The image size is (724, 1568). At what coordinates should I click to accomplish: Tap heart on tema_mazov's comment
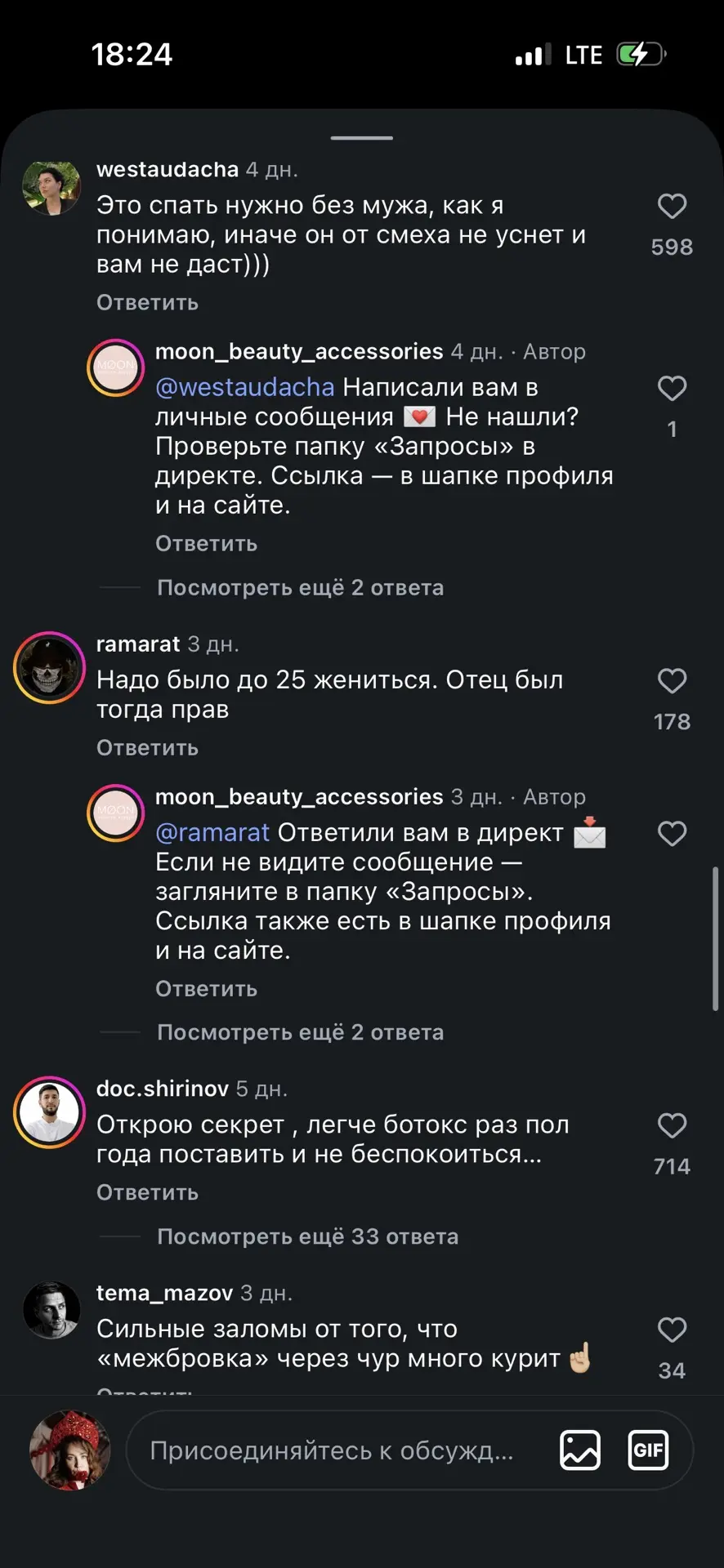[672, 1330]
